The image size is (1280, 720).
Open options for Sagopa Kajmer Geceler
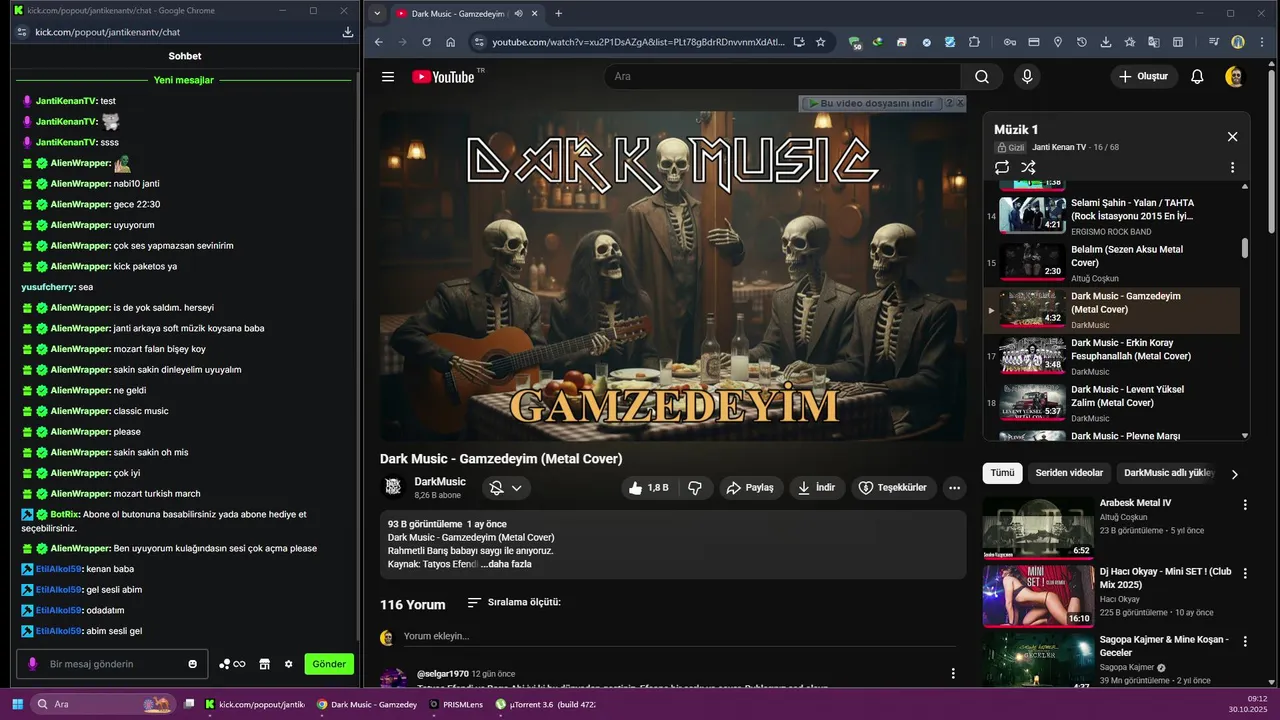click(1245, 642)
